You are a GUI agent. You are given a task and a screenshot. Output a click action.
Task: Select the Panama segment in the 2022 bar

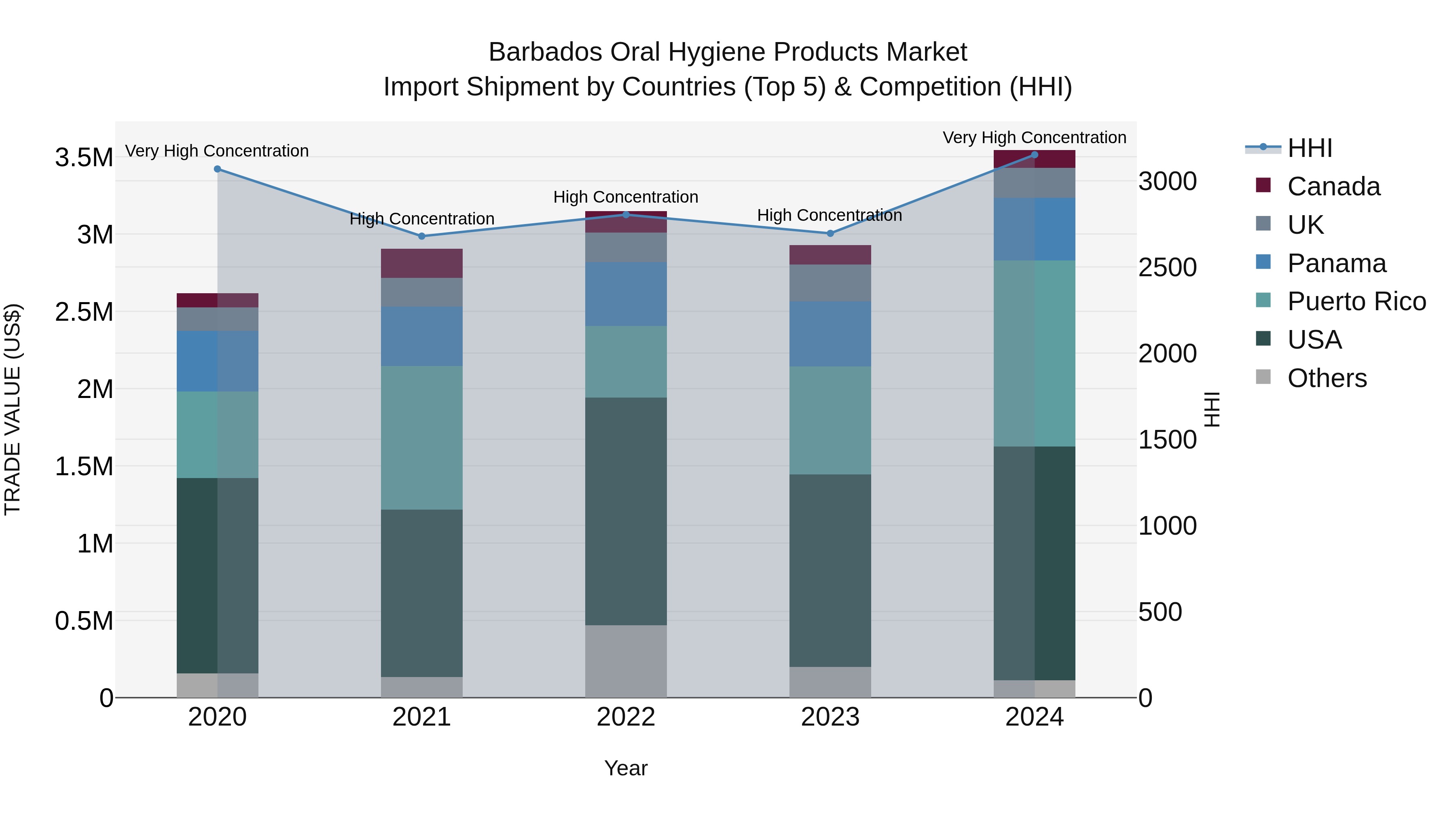coord(626,294)
